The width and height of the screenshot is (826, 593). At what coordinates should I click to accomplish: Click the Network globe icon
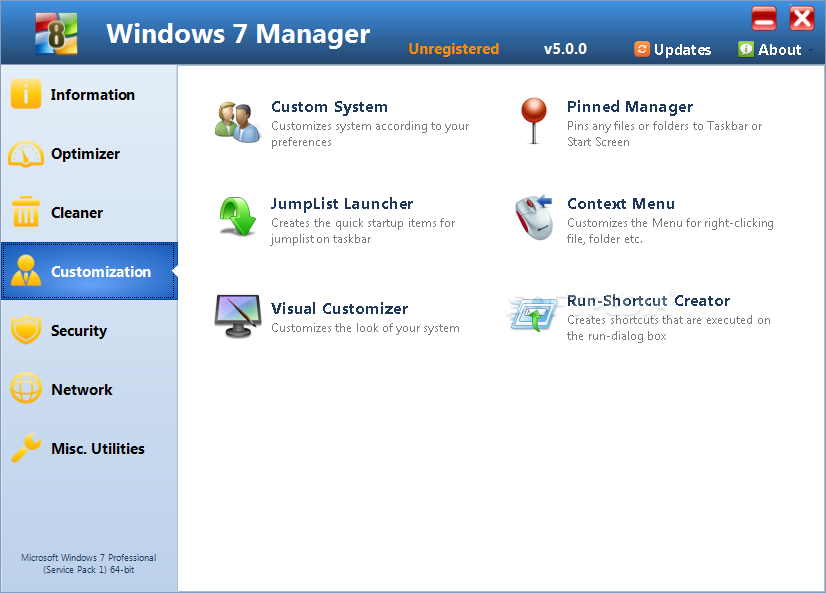coord(26,388)
